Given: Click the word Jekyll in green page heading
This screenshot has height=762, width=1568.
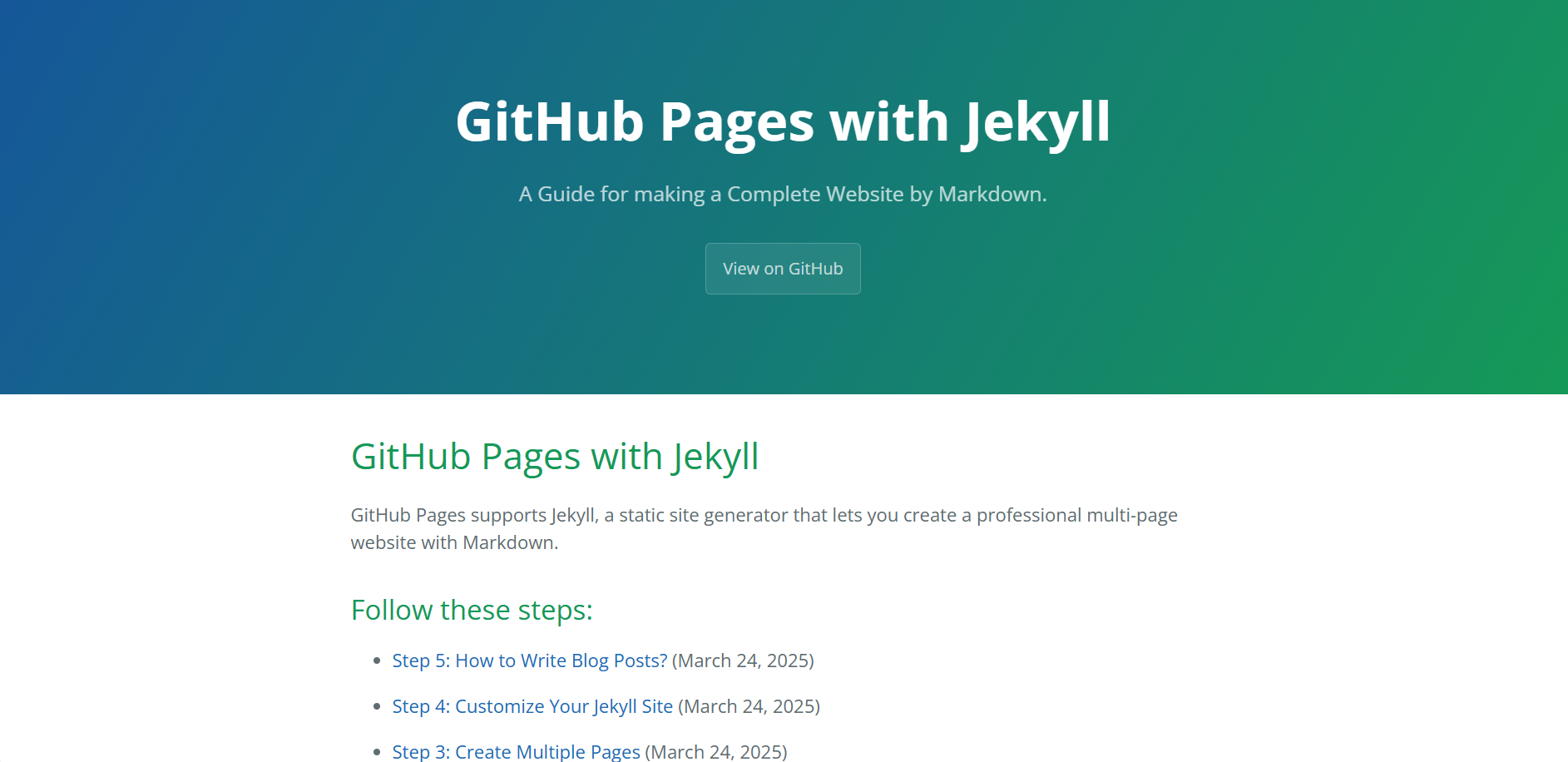Looking at the screenshot, I should point(715,457).
